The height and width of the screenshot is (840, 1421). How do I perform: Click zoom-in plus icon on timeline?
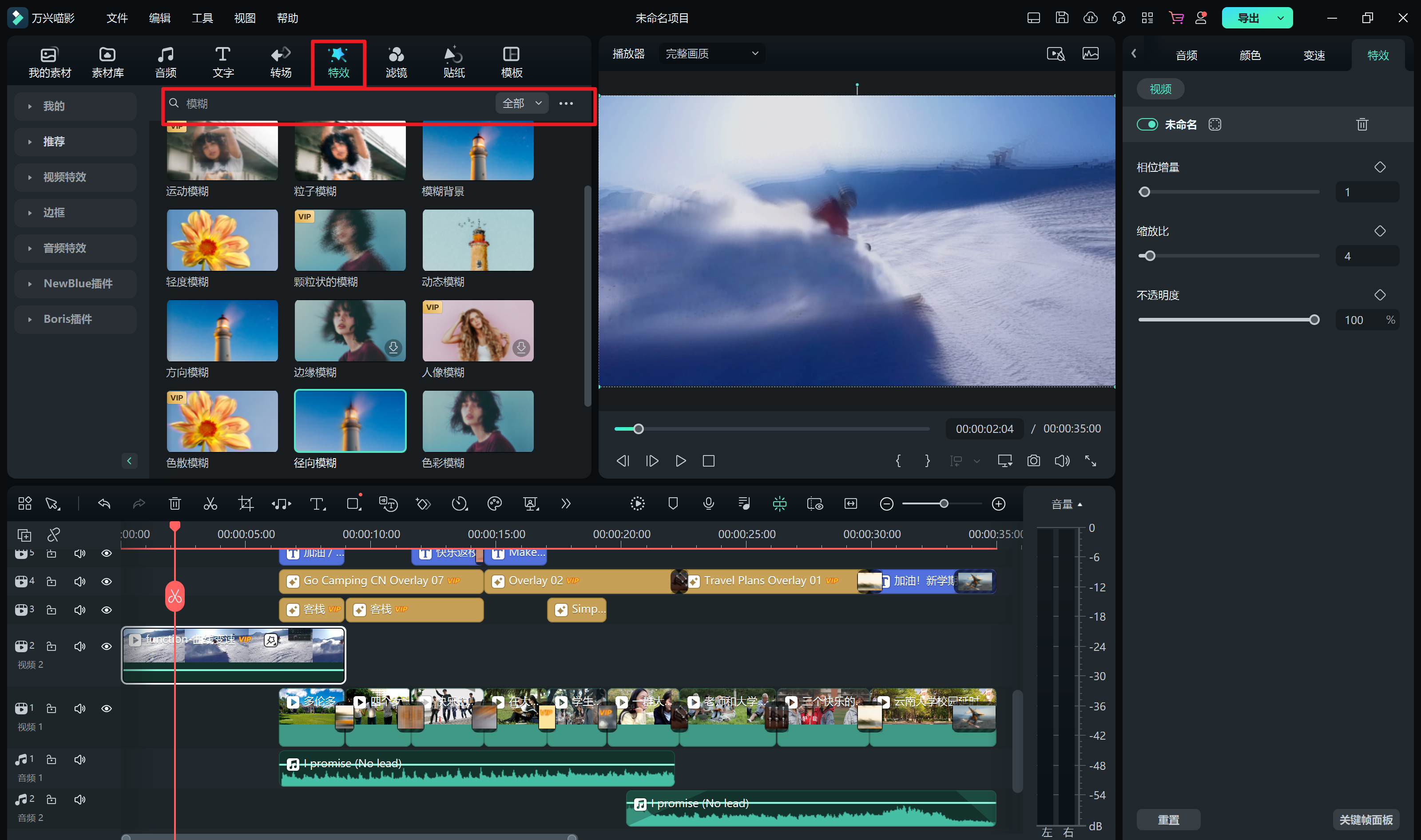tap(999, 503)
